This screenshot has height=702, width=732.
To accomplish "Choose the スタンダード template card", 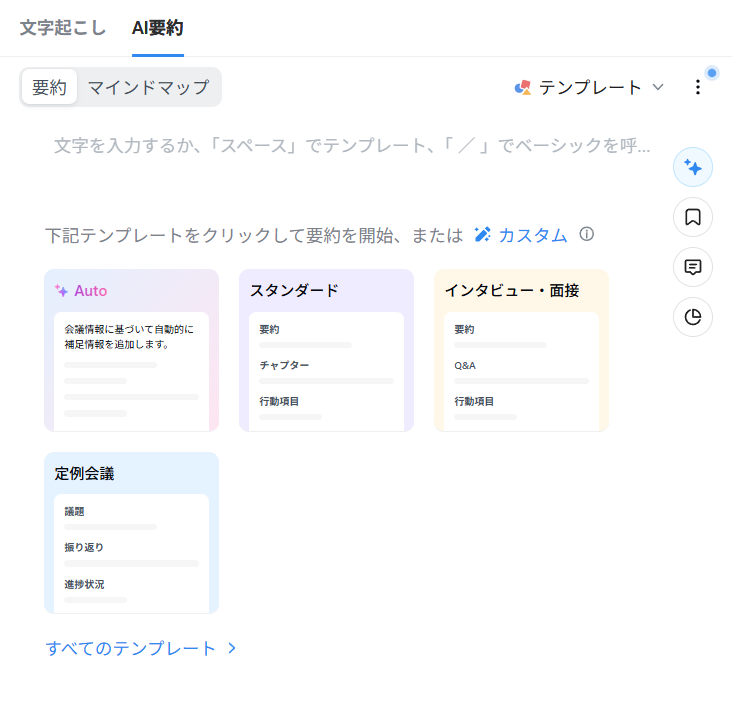I will [326, 350].
